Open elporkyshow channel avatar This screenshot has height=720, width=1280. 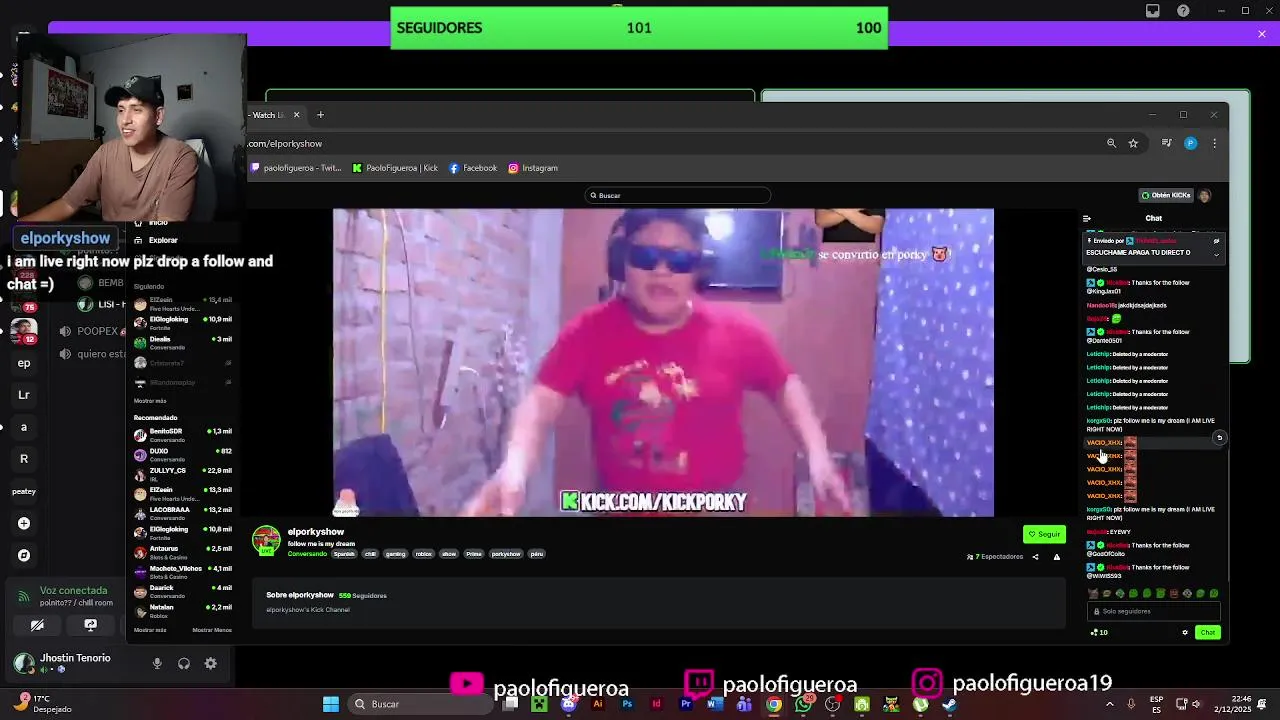[x=266, y=540]
